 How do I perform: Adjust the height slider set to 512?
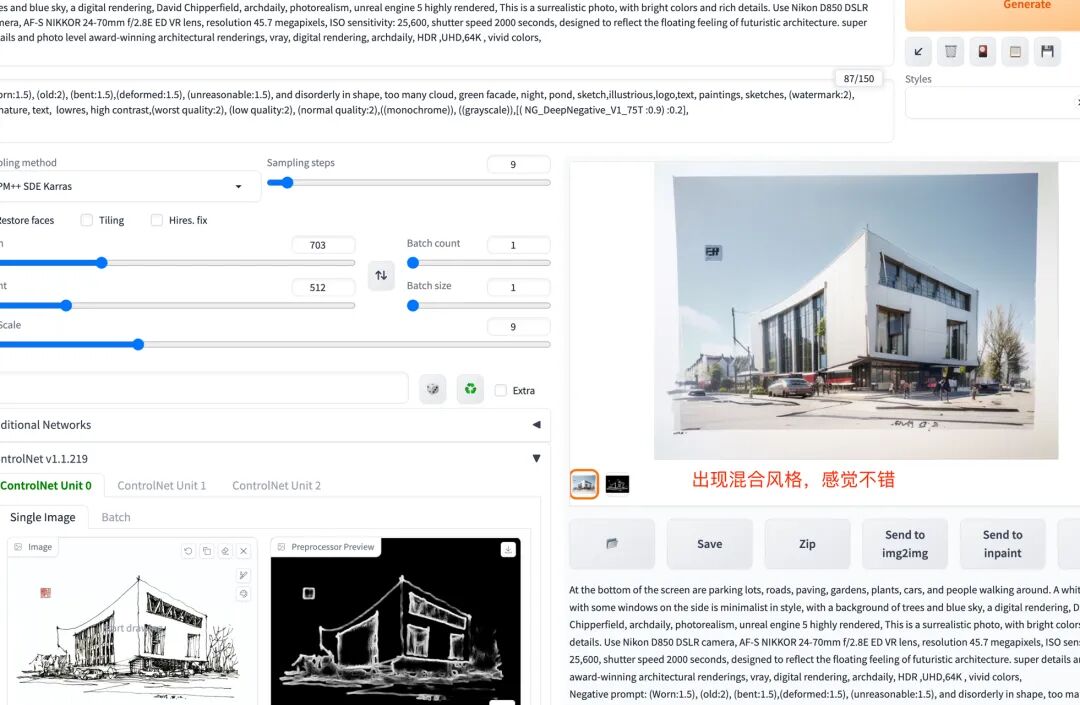point(177,305)
